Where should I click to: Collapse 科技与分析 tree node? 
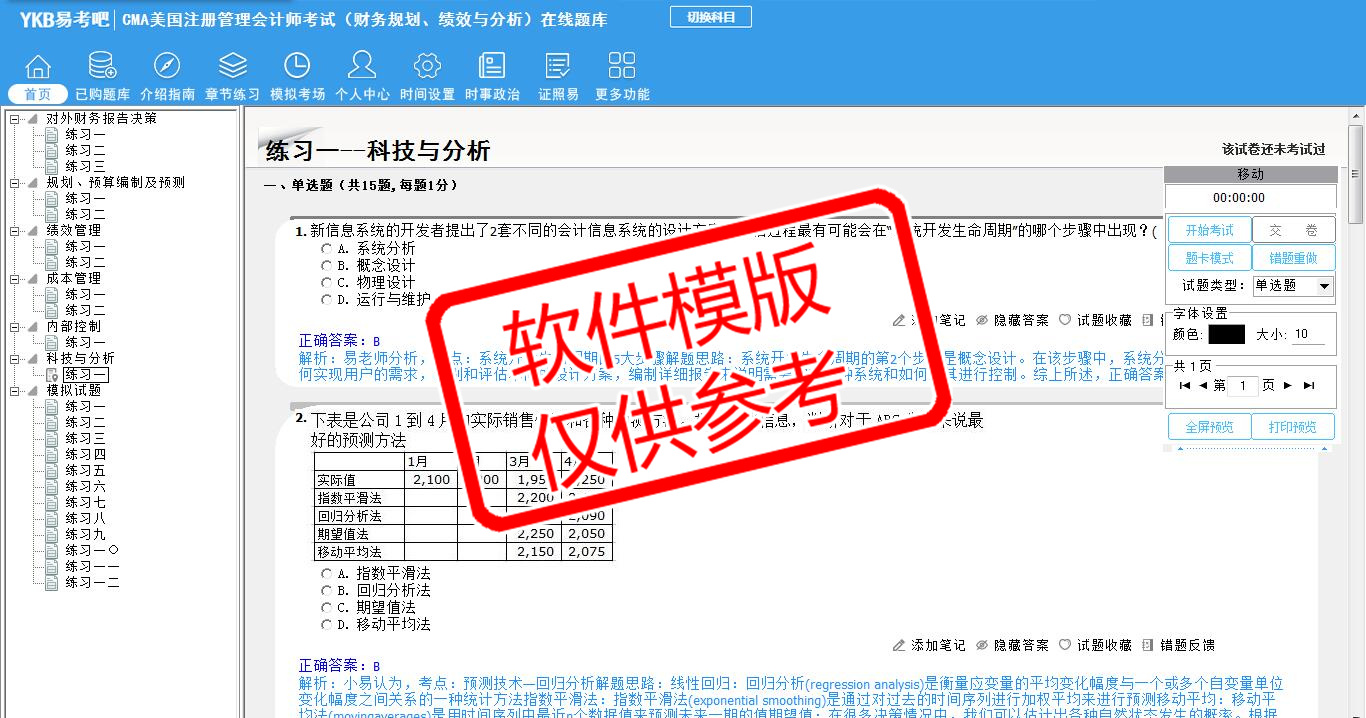coord(14,358)
